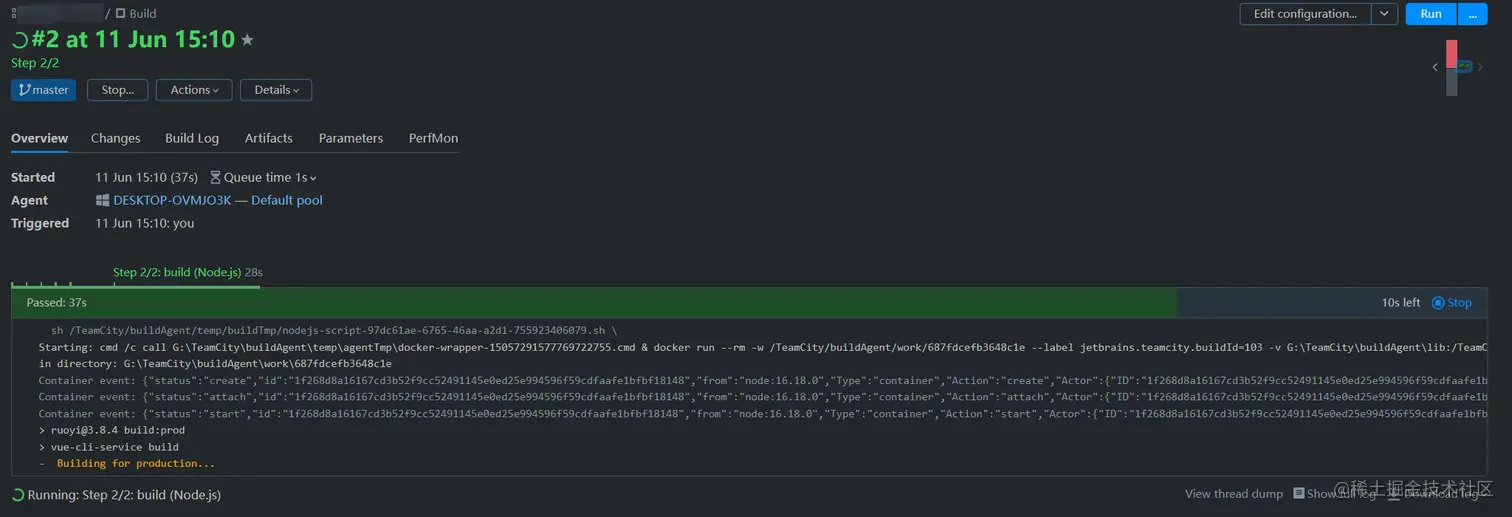This screenshot has width=1512, height=517.
Task: Click 'Step 2/2' subtitle under build title
Action: 35,63
